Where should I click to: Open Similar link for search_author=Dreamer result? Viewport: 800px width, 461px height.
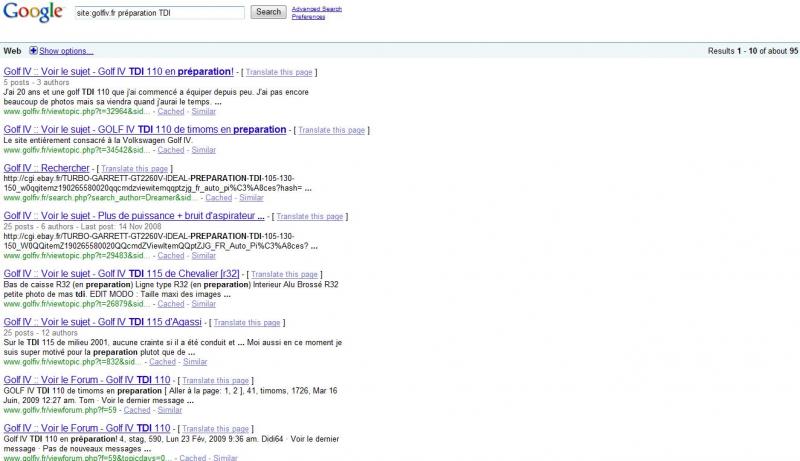coord(252,197)
